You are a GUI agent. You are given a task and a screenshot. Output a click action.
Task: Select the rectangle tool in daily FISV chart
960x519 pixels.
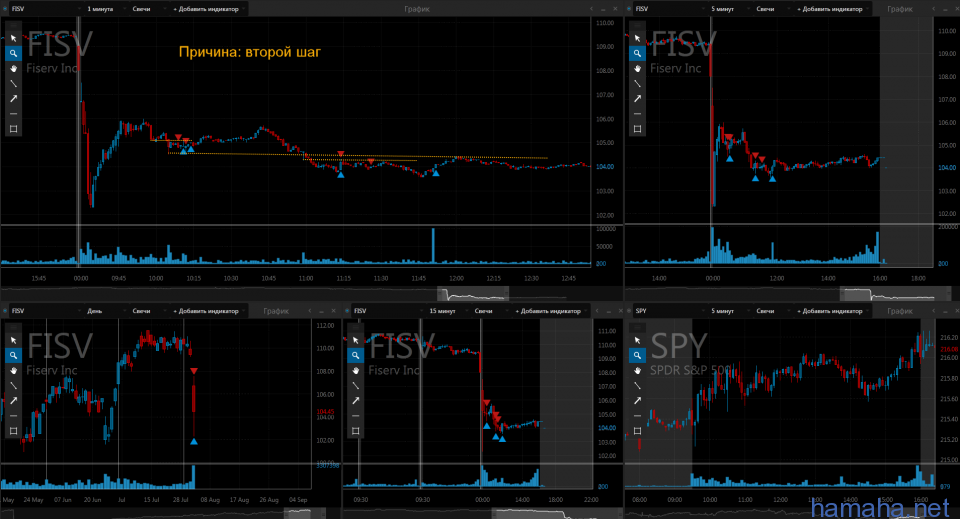13,431
